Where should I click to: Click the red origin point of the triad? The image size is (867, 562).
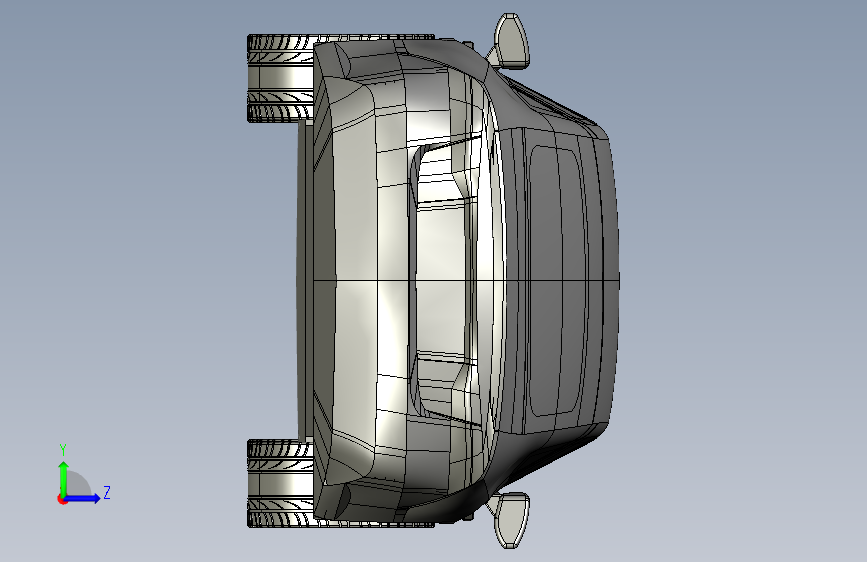tap(62, 499)
